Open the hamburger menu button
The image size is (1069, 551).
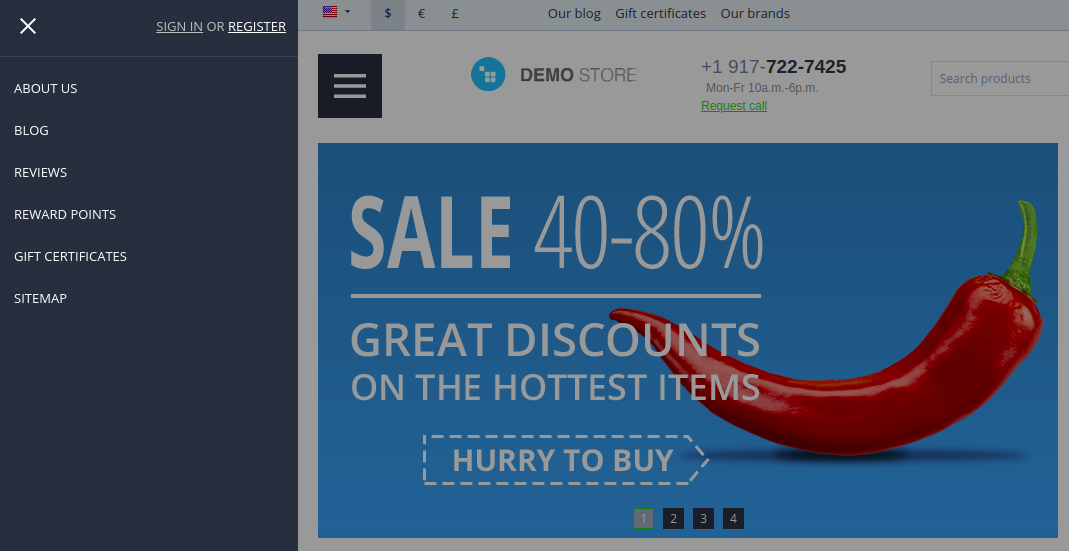pos(350,86)
